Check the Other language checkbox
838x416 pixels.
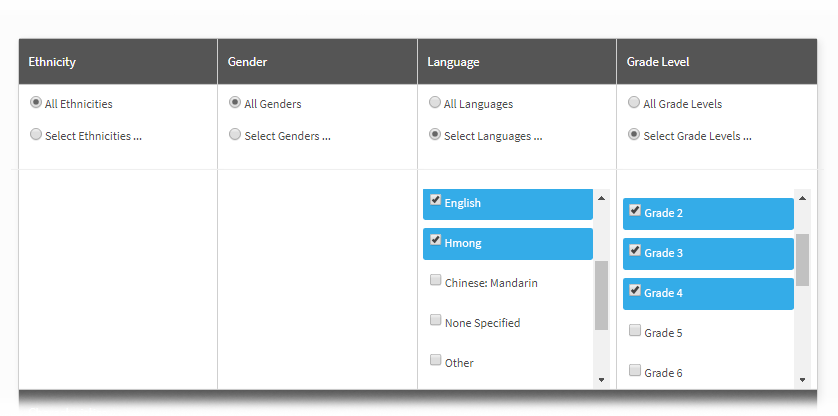(x=436, y=360)
